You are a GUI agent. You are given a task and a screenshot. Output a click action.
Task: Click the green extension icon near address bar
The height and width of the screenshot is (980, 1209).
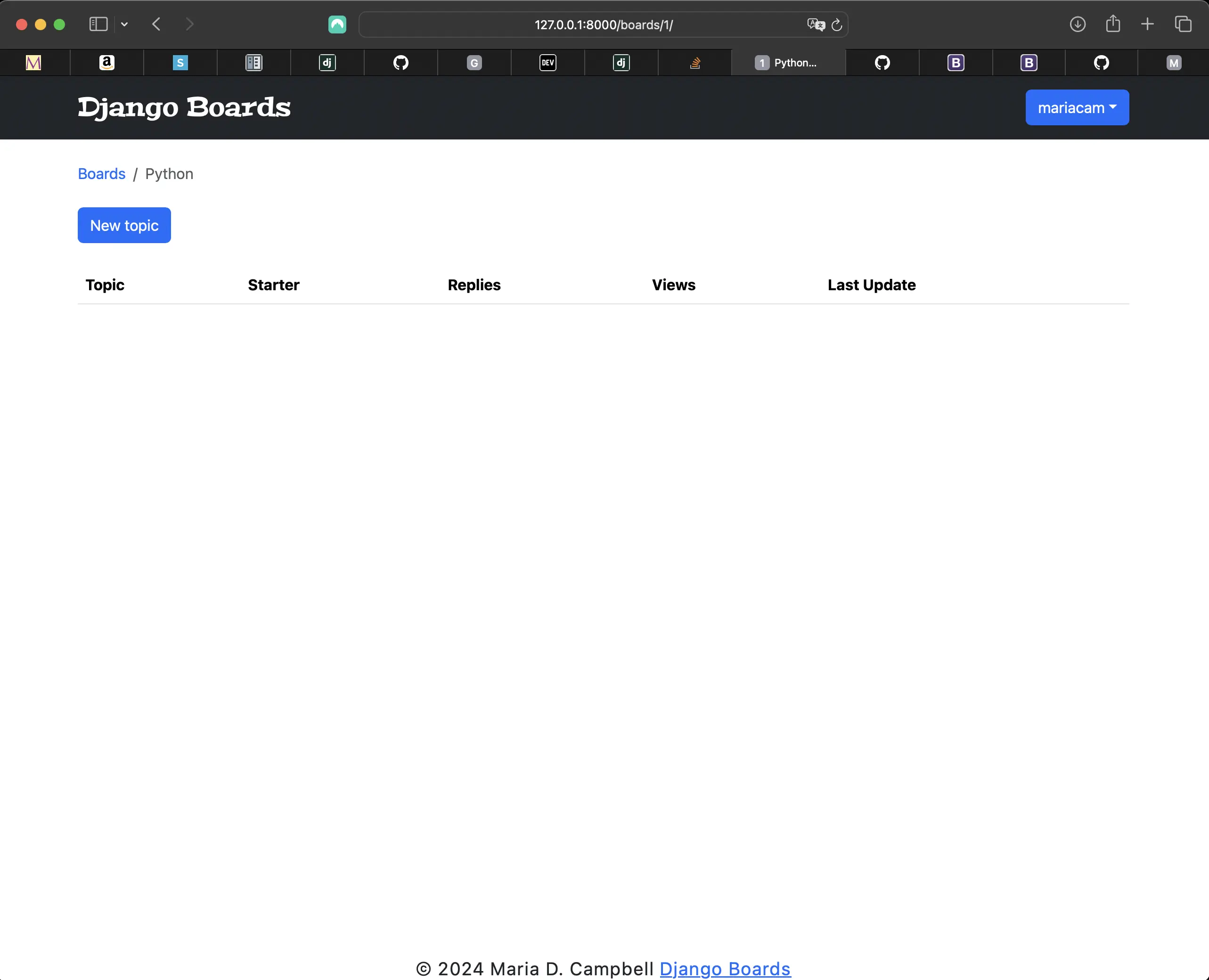[x=337, y=24]
